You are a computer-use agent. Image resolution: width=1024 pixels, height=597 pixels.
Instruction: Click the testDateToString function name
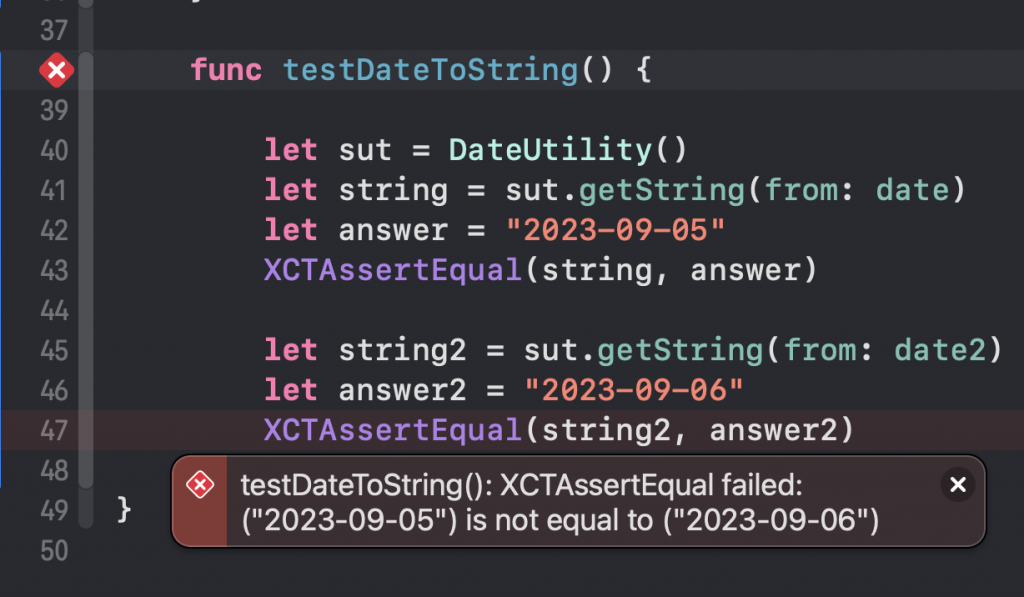(x=430, y=70)
